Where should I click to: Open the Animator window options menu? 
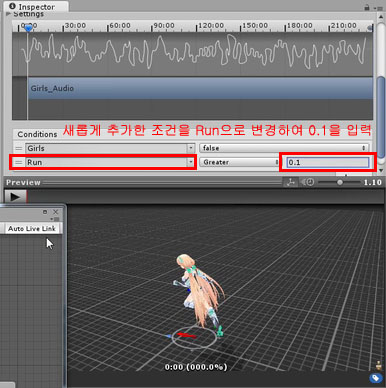coord(56,219)
